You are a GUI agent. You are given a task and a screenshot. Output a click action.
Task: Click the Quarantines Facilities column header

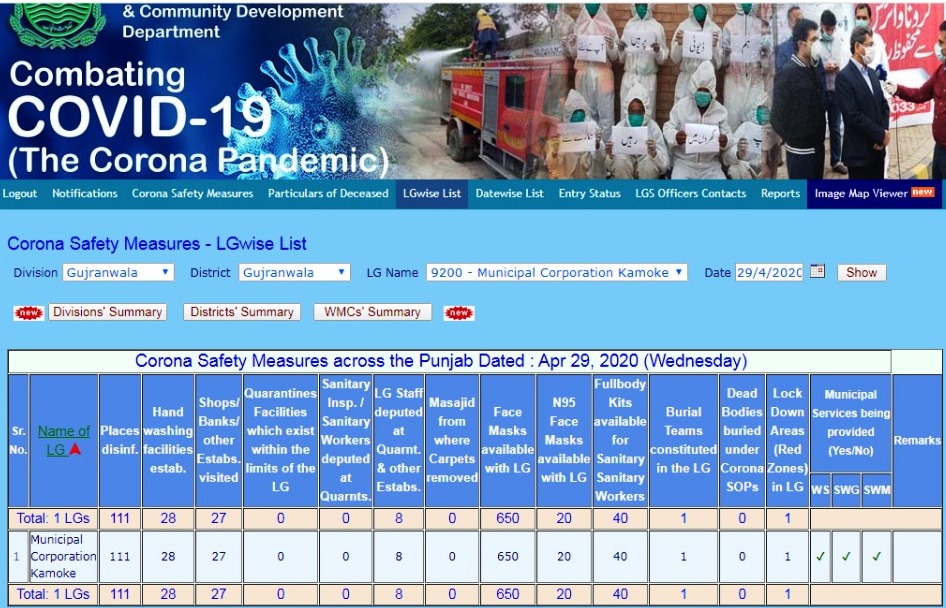coord(281,440)
